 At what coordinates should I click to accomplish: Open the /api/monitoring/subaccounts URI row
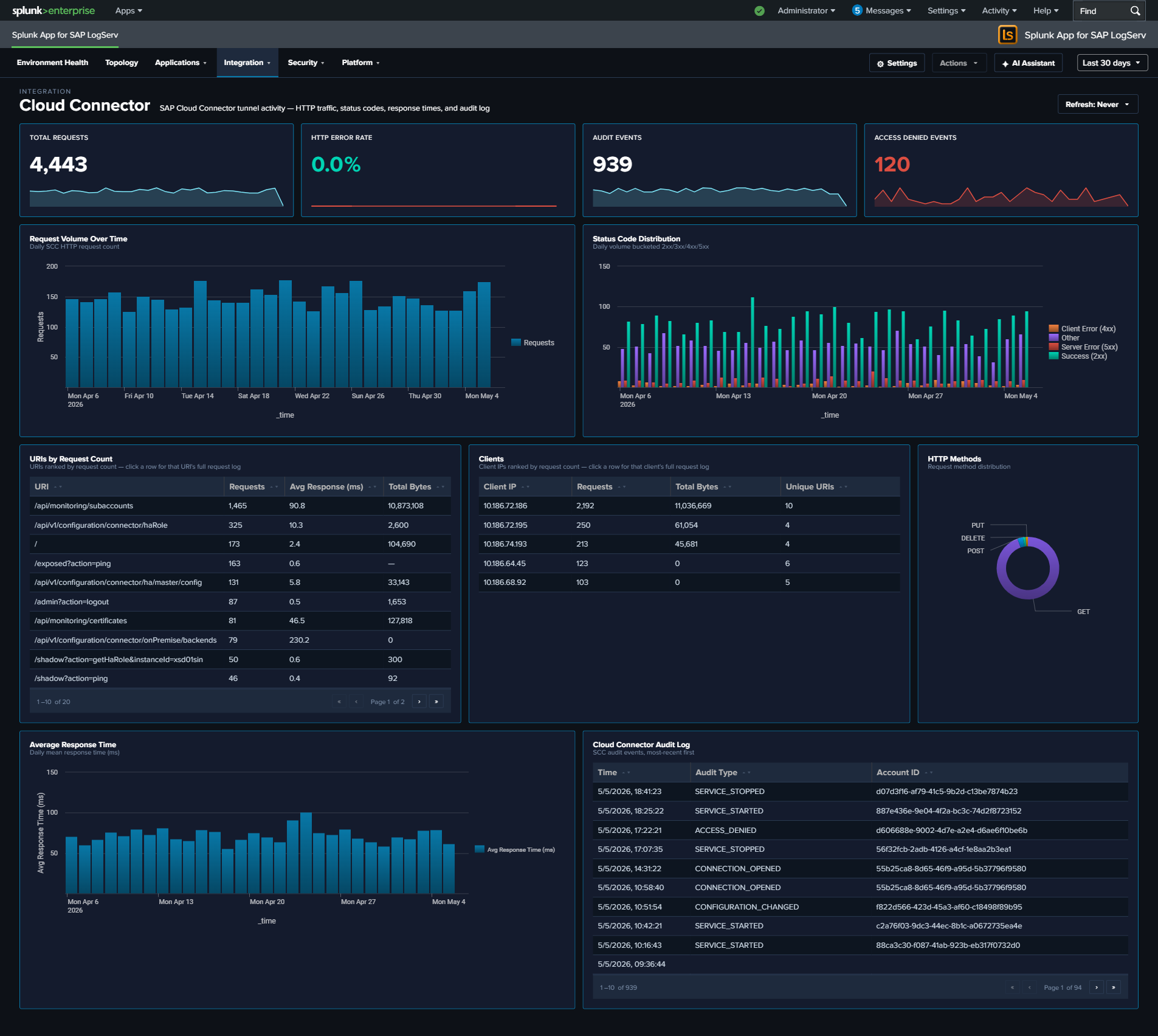tap(240, 506)
